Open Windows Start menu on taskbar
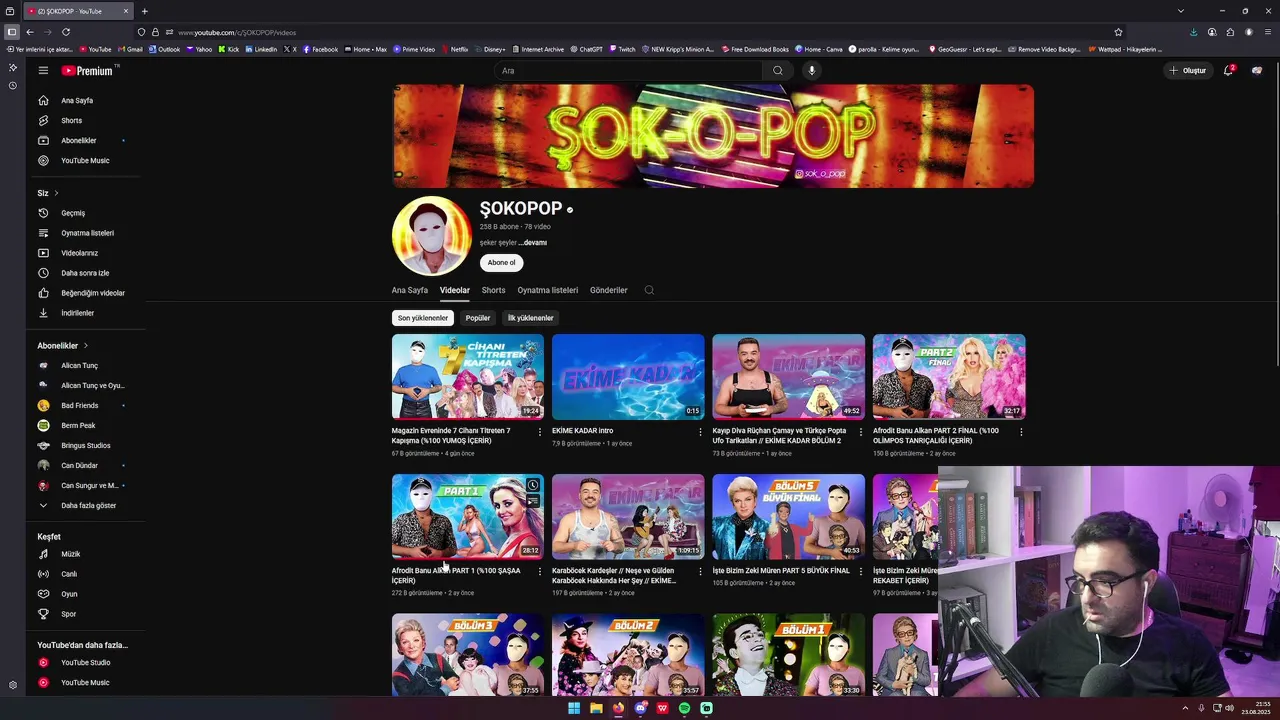Screen dimensions: 1280x720 [x=574, y=708]
